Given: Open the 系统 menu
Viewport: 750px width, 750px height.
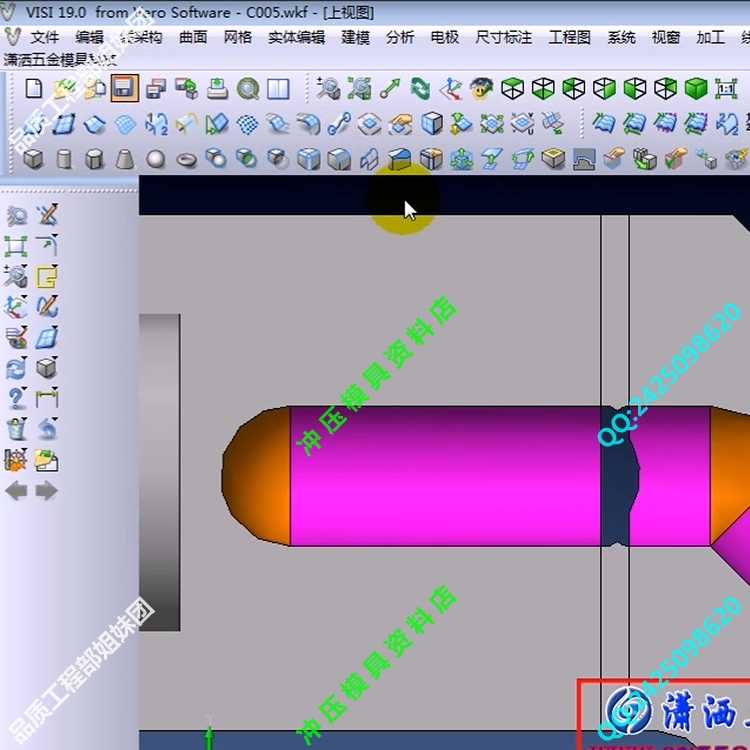Looking at the screenshot, I should coord(621,37).
